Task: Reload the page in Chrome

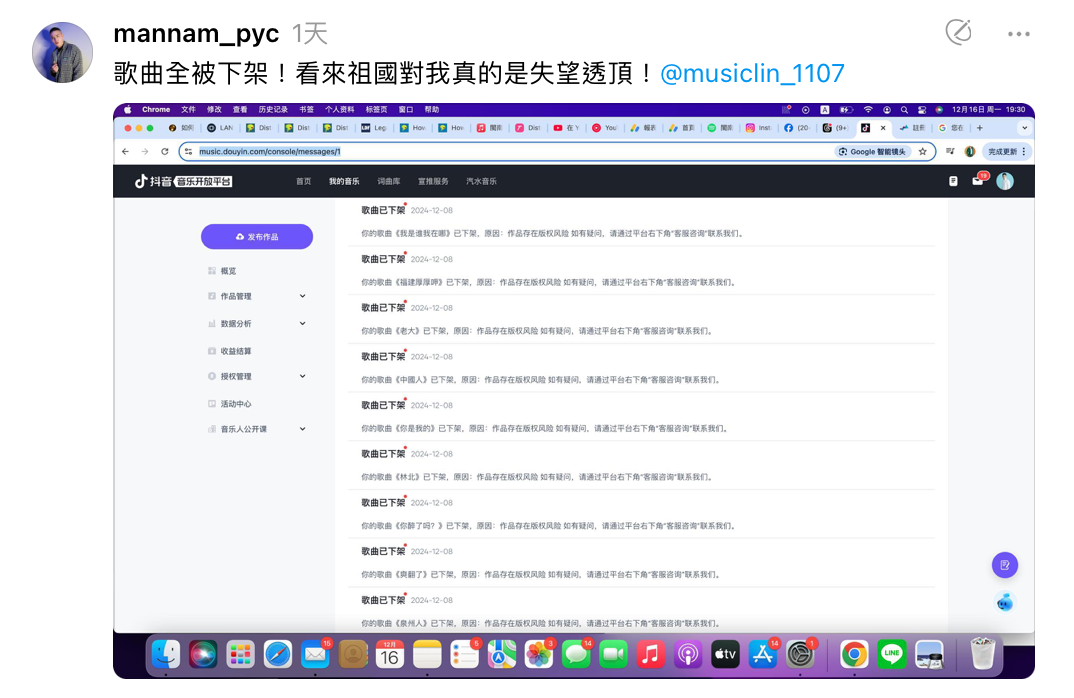Action: click(164, 151)
